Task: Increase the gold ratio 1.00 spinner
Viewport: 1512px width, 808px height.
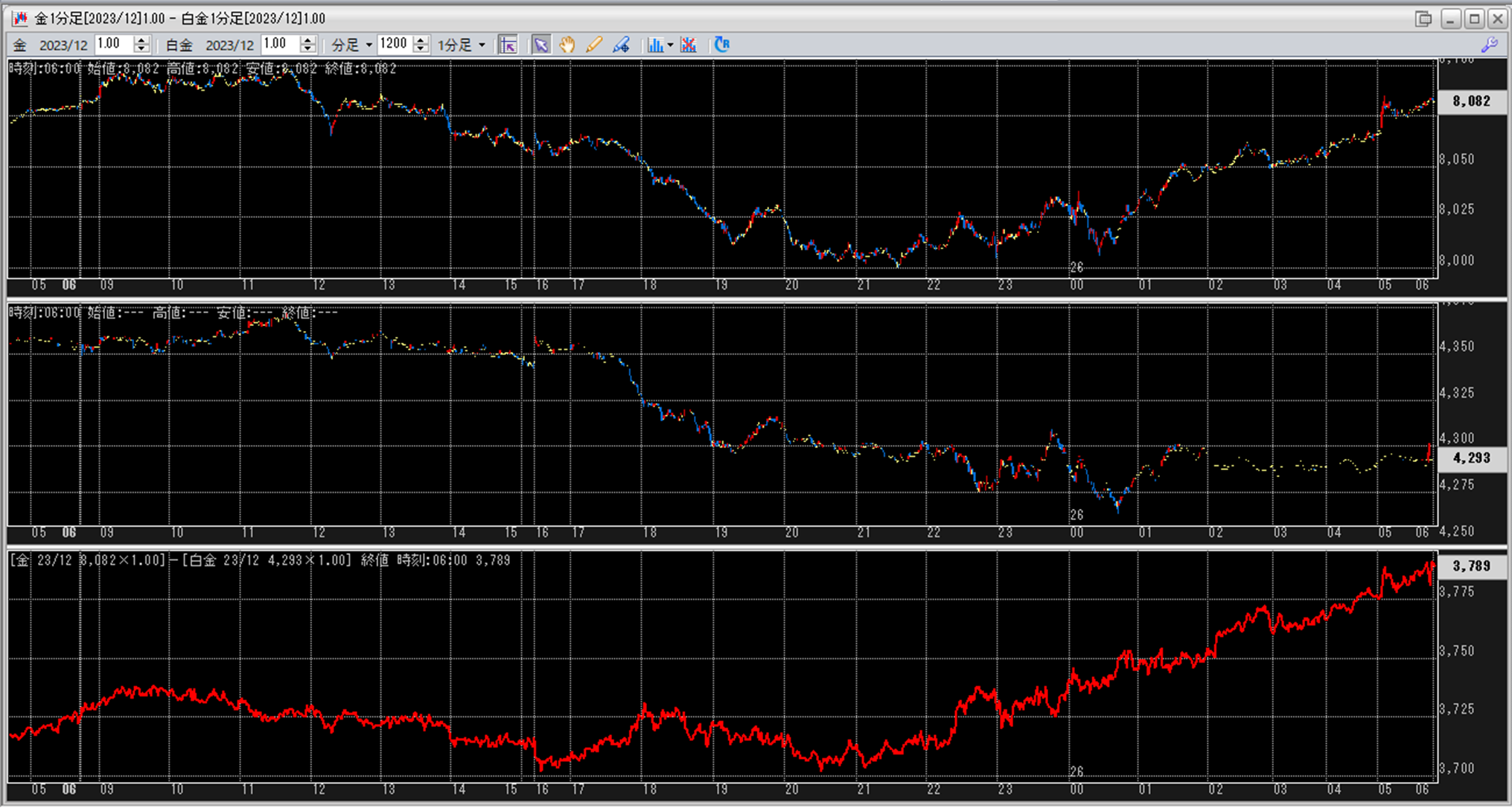Action: 141,40
